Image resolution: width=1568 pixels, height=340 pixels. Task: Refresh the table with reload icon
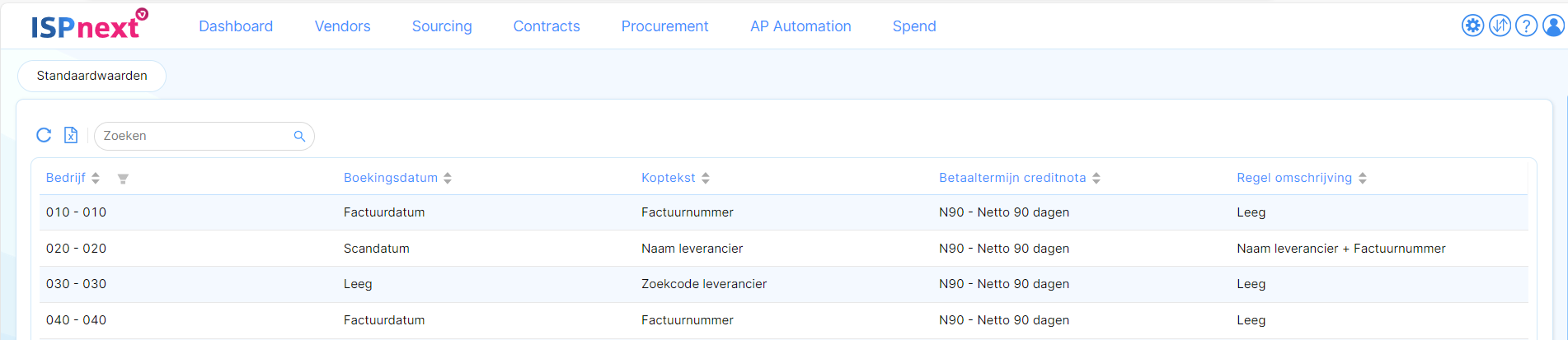tap(45, 135)
